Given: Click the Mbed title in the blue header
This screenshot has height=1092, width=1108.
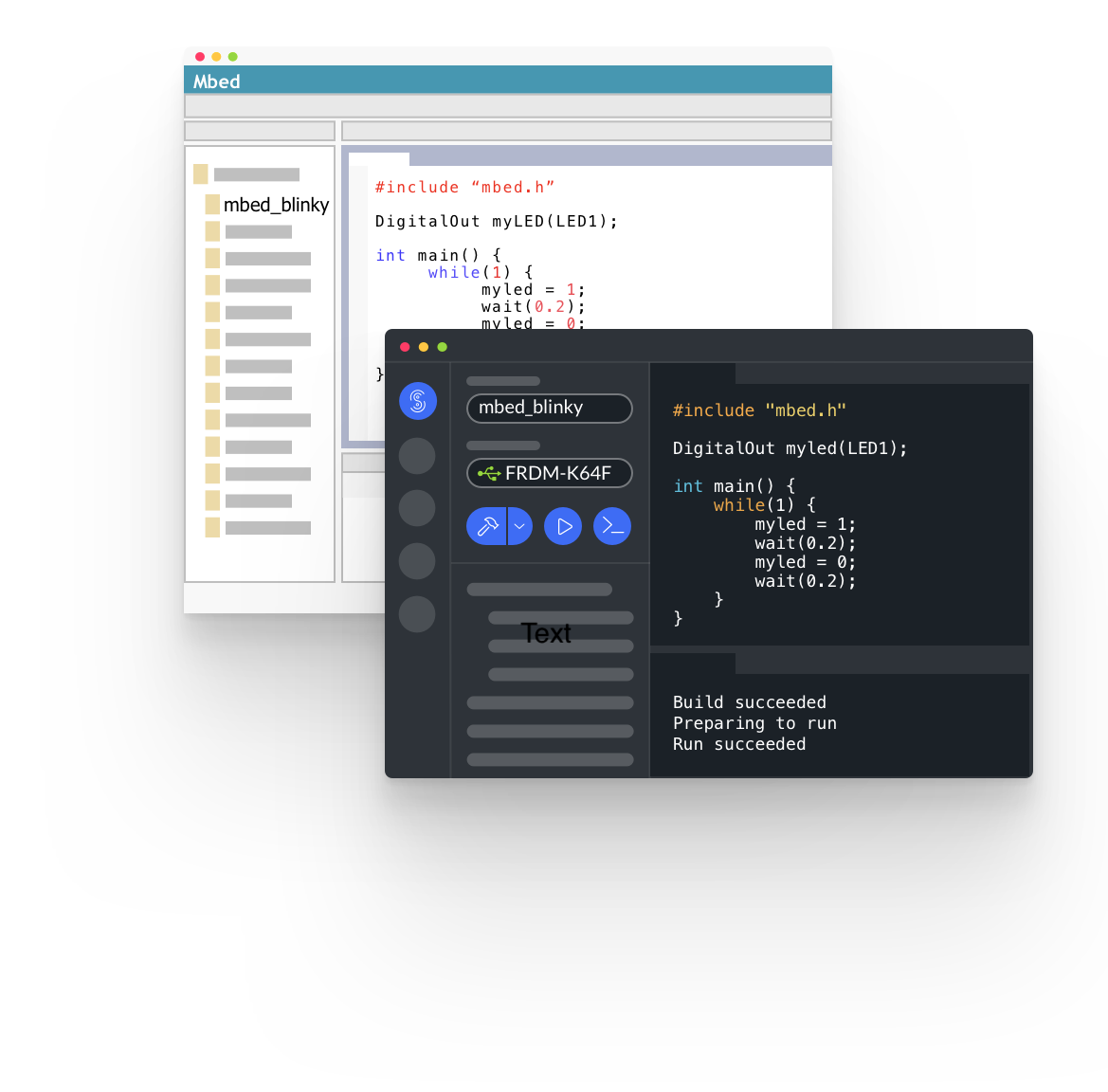Looking at the screenshot, I should click(x=216, y=82).
